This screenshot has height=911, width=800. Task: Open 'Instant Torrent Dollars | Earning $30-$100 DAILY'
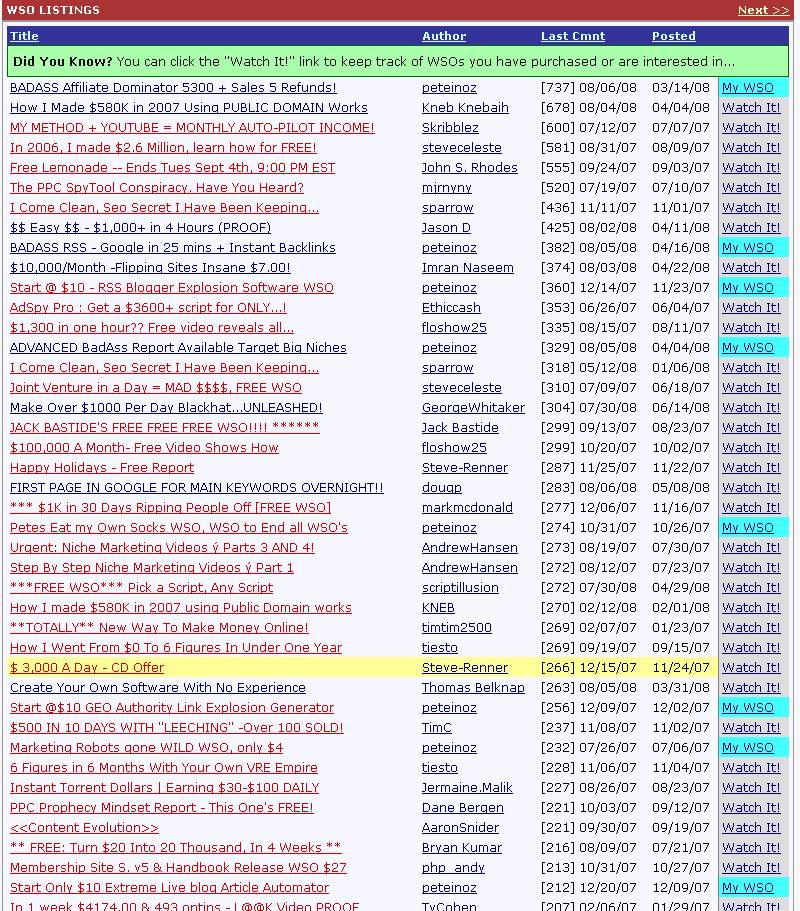[164, 788]
